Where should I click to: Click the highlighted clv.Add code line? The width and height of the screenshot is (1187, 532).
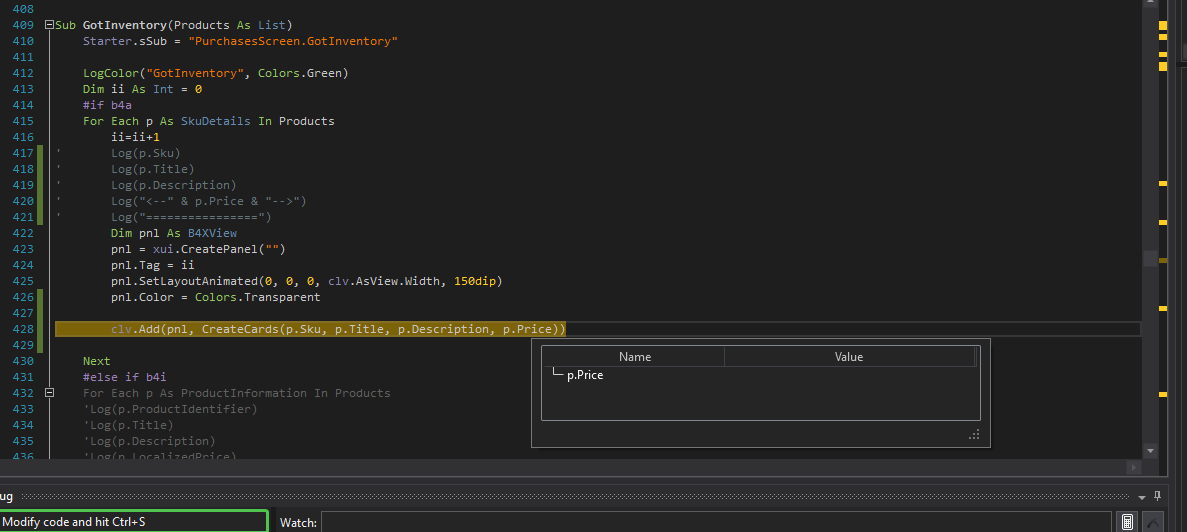pyautogui.click(x=338, y=329)
